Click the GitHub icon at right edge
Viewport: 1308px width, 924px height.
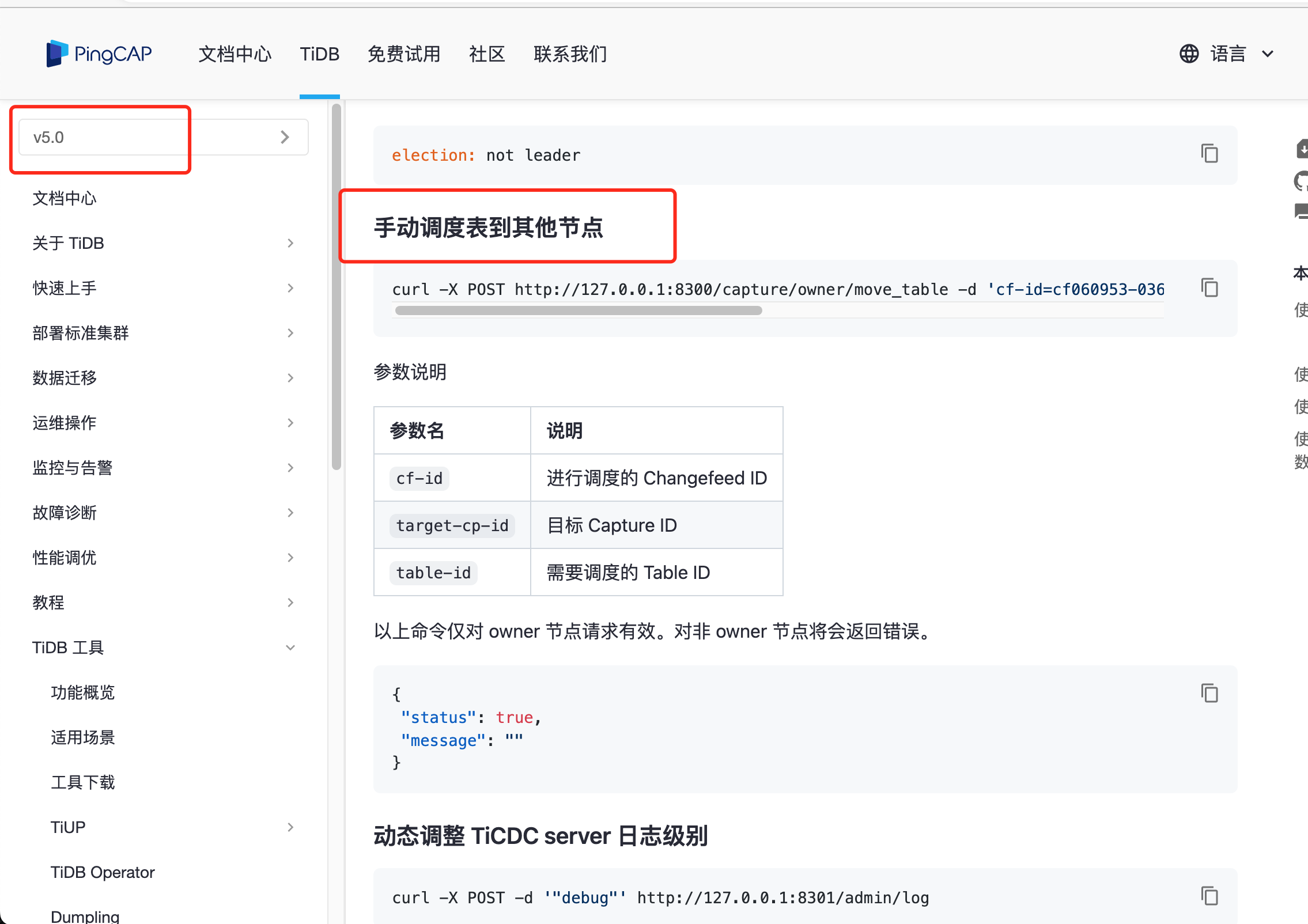point(1301,181)
